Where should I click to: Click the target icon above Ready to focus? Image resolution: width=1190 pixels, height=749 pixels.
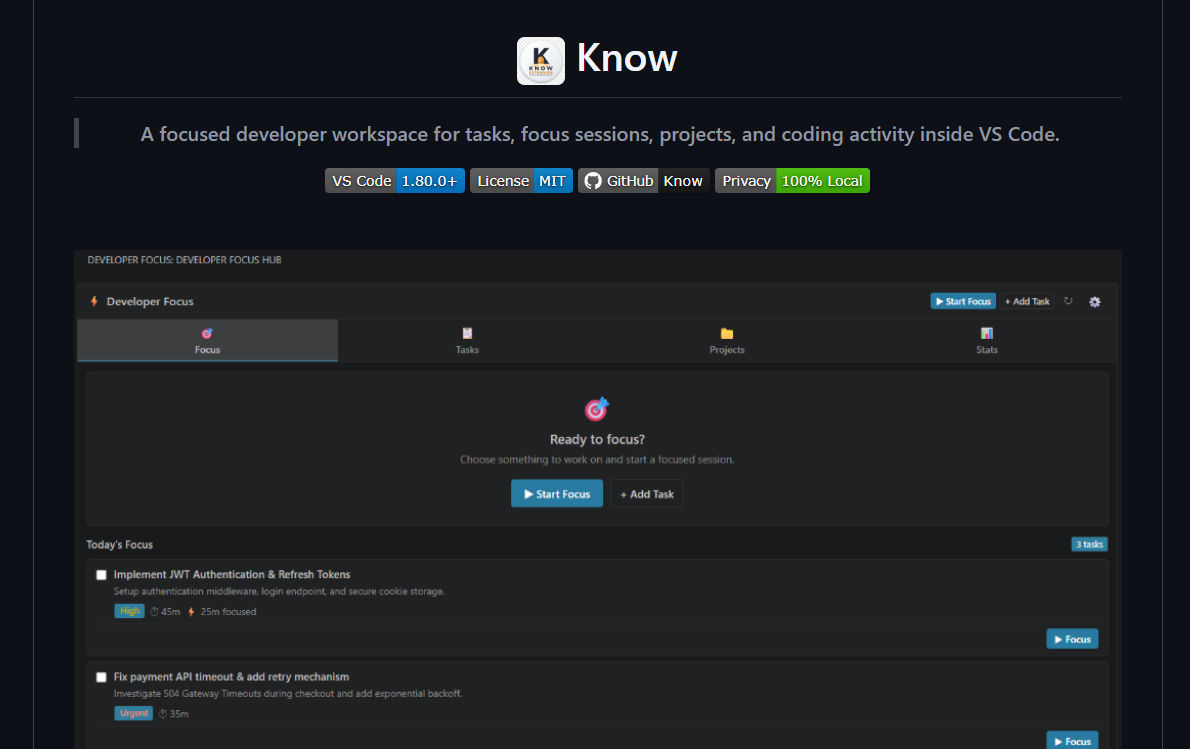[597, 409]
